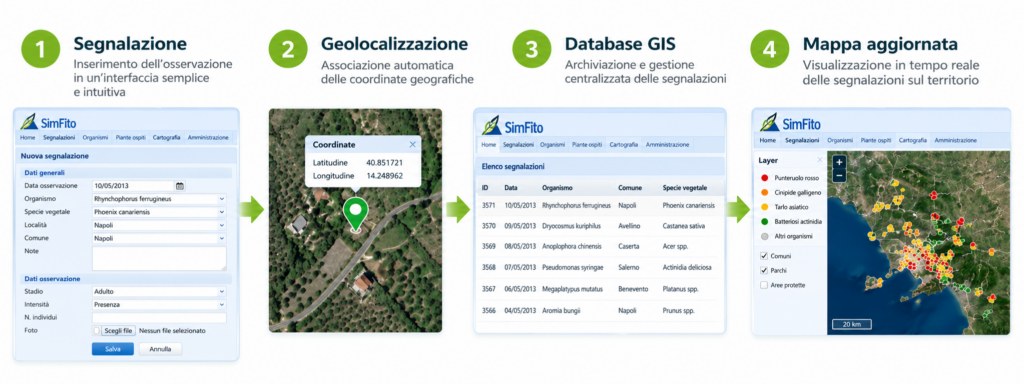Screen dimensions: 1024x384
Task: Close the Layer panel with its X
Action: 820,160
